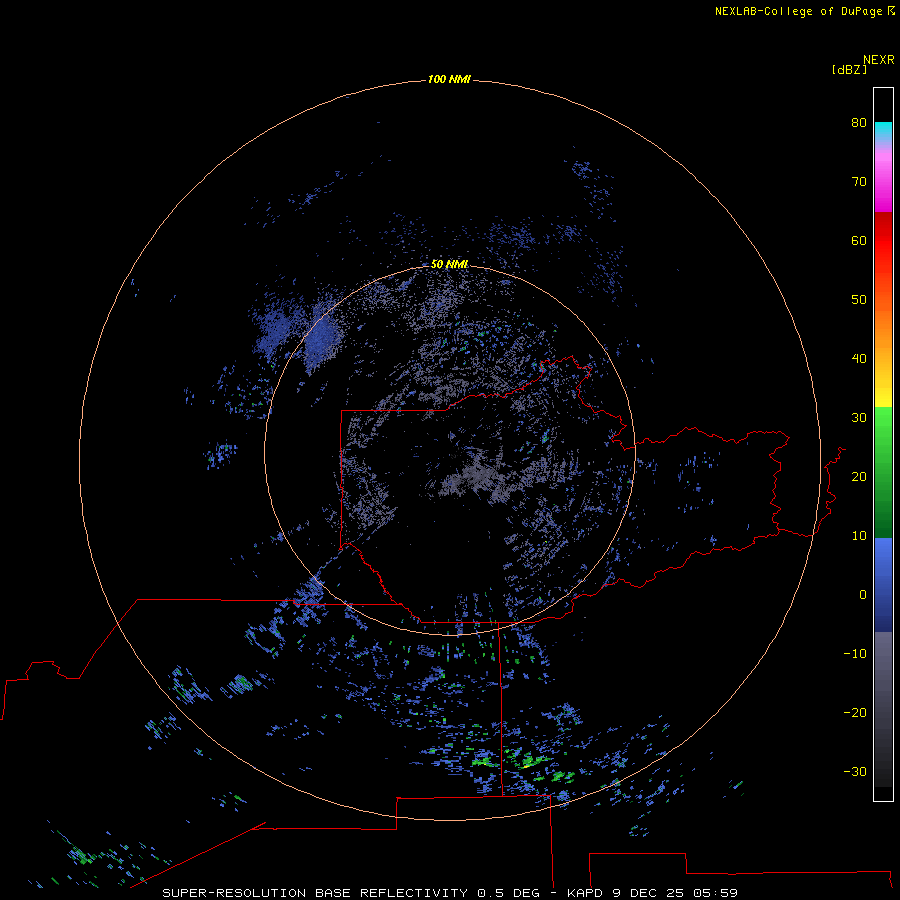Click the 05:59 timestamp in the caption
Viewport: 900px width, 900px height.
[x=715, y=893]
